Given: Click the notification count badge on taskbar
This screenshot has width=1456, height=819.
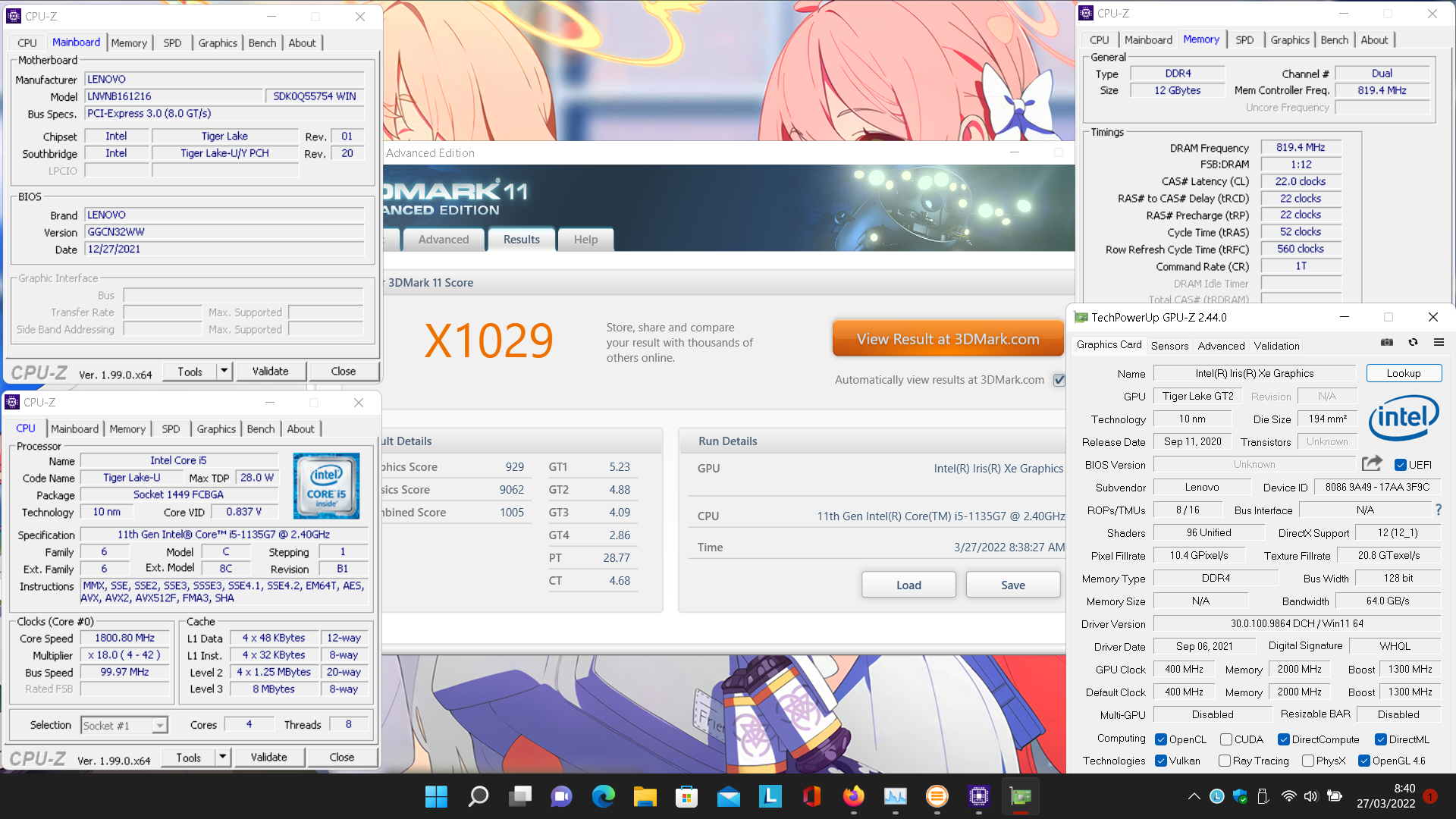Looking at the screenshot, I should click(1430, 796).
